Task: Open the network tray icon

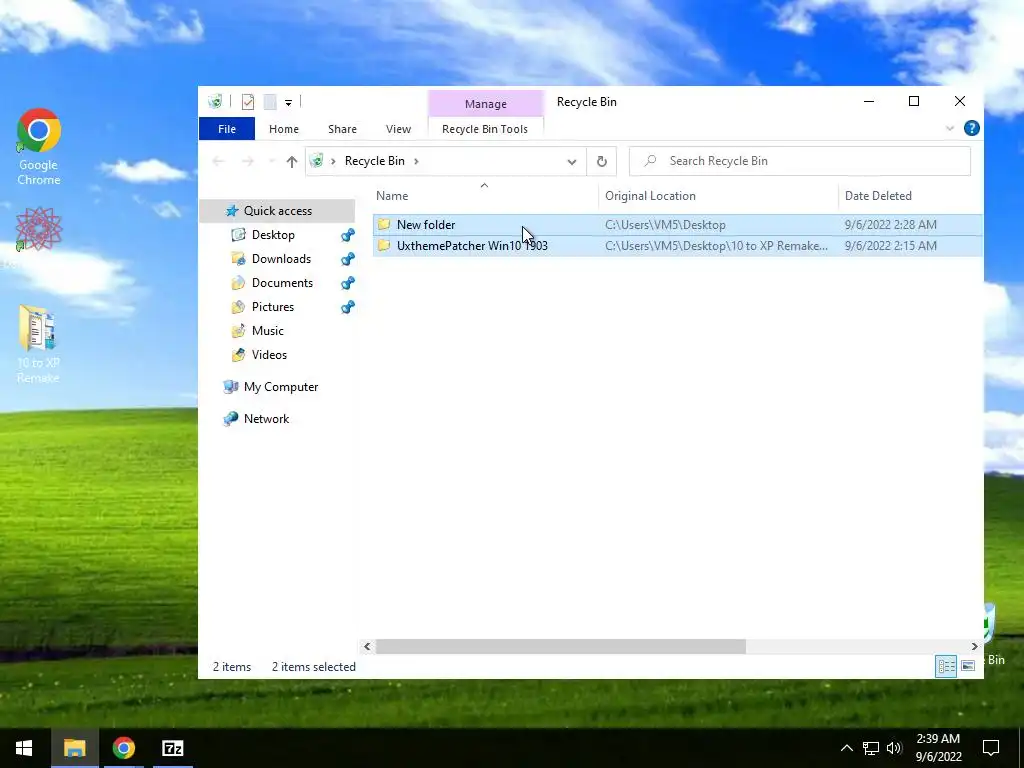Action: [871, 748]
